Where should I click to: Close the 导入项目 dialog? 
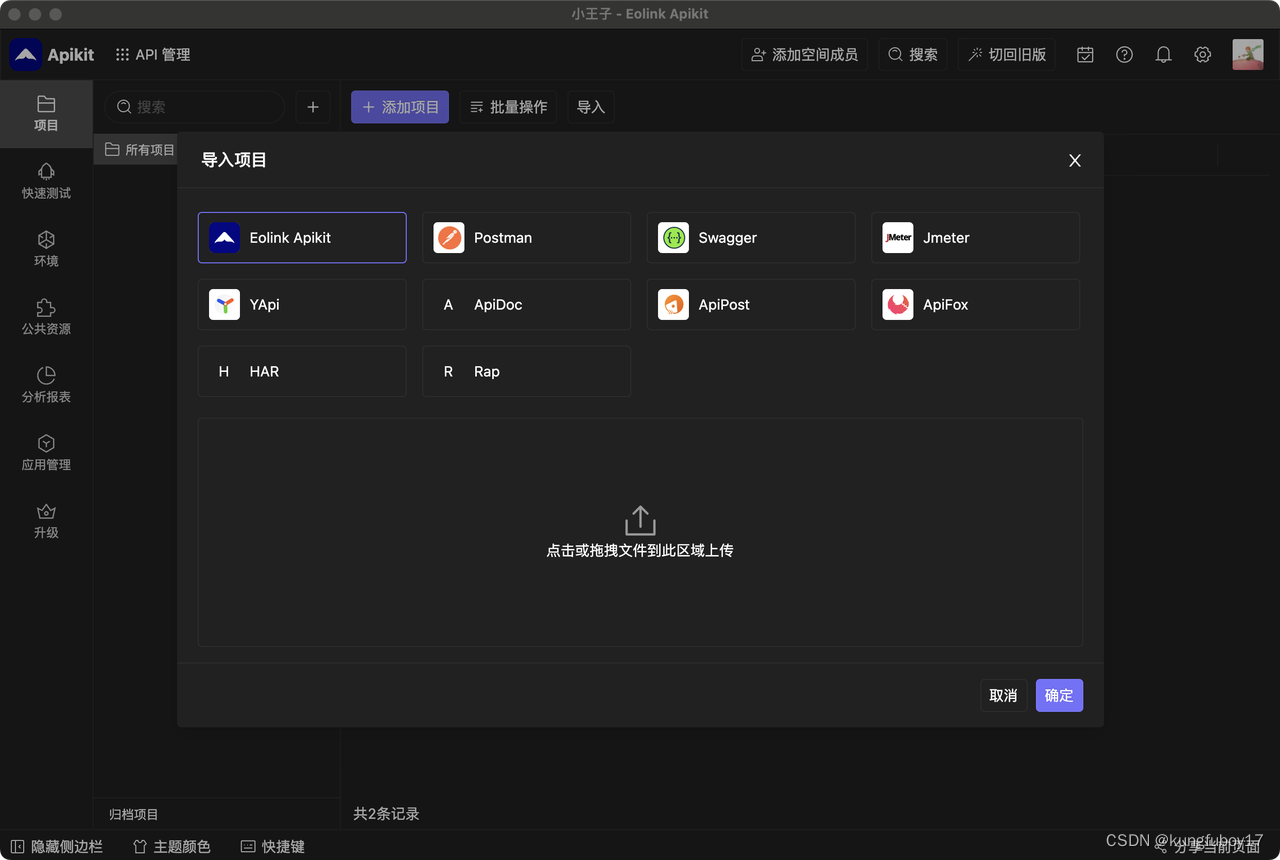tap(1075, 160)
